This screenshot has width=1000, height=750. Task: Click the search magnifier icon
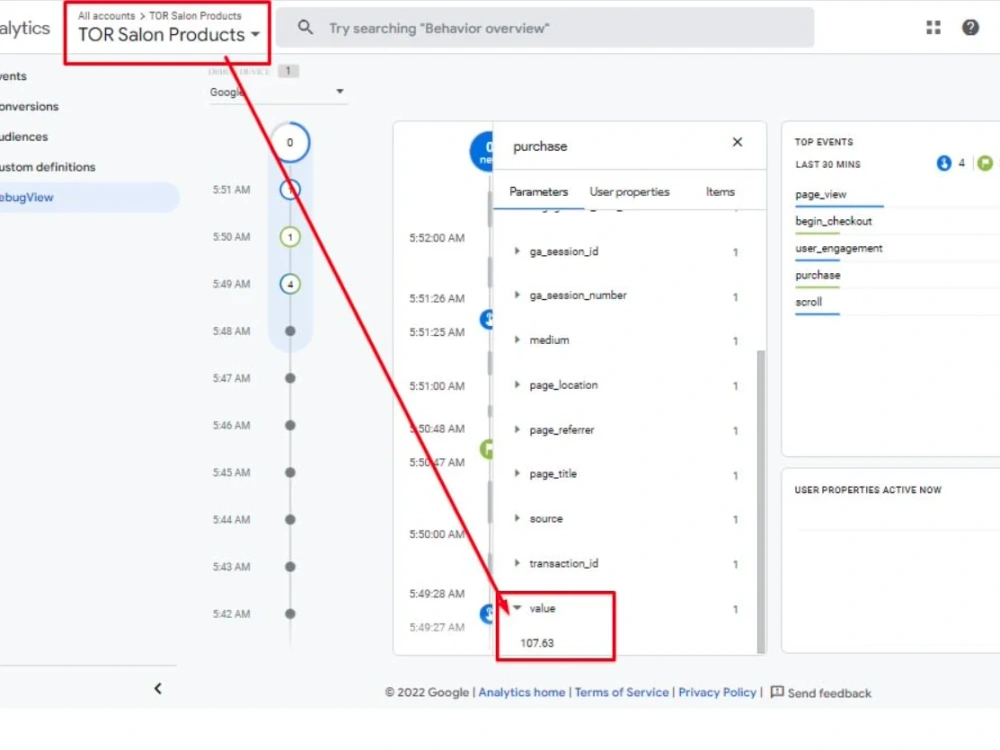tap(305, 27)
